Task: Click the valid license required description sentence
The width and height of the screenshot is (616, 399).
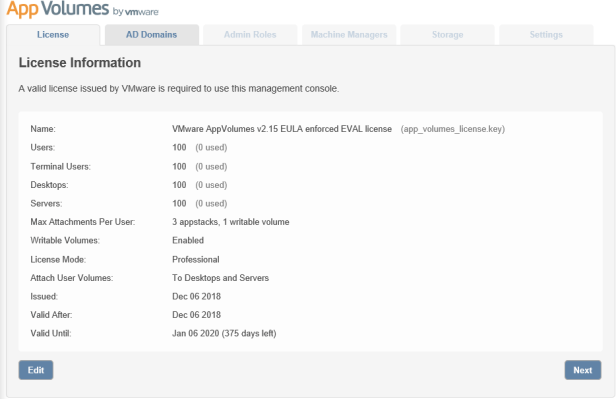Action: pos(179,89)
